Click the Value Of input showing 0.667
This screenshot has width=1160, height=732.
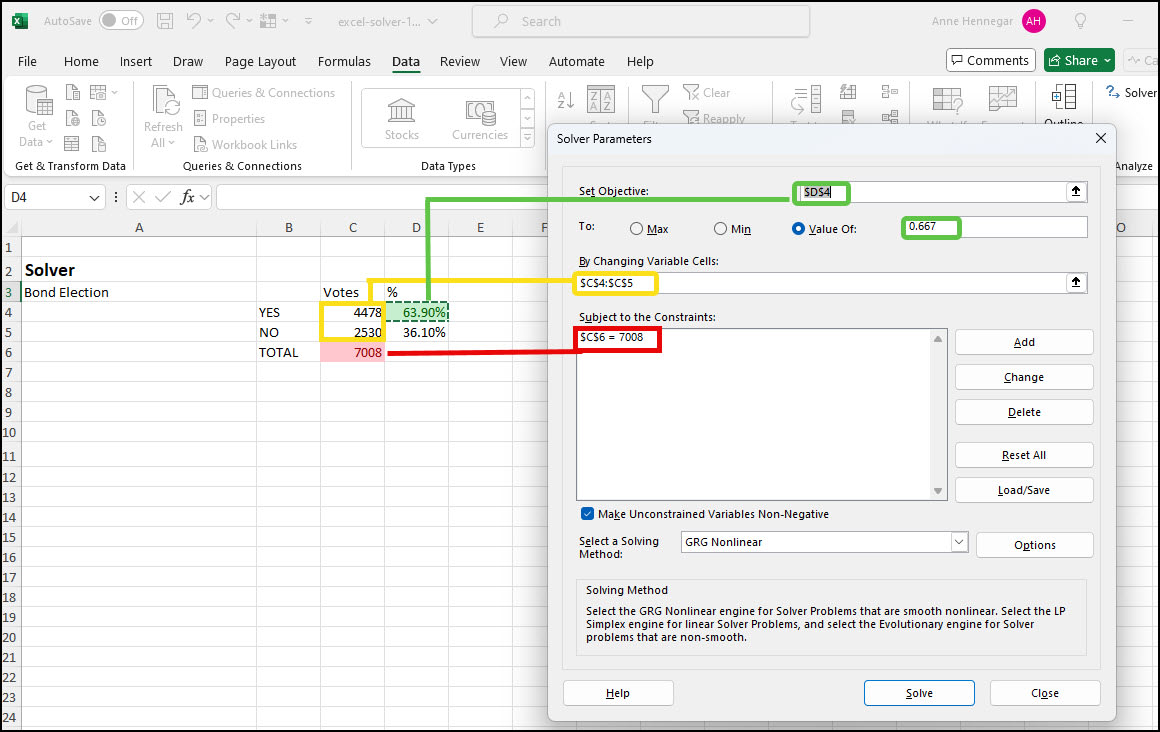930,227
